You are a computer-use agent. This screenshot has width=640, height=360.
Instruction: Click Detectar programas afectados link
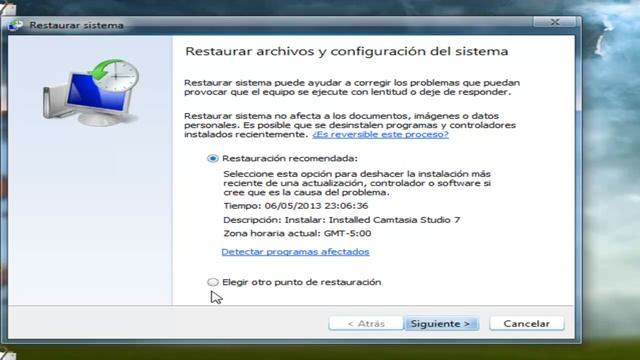296,252
